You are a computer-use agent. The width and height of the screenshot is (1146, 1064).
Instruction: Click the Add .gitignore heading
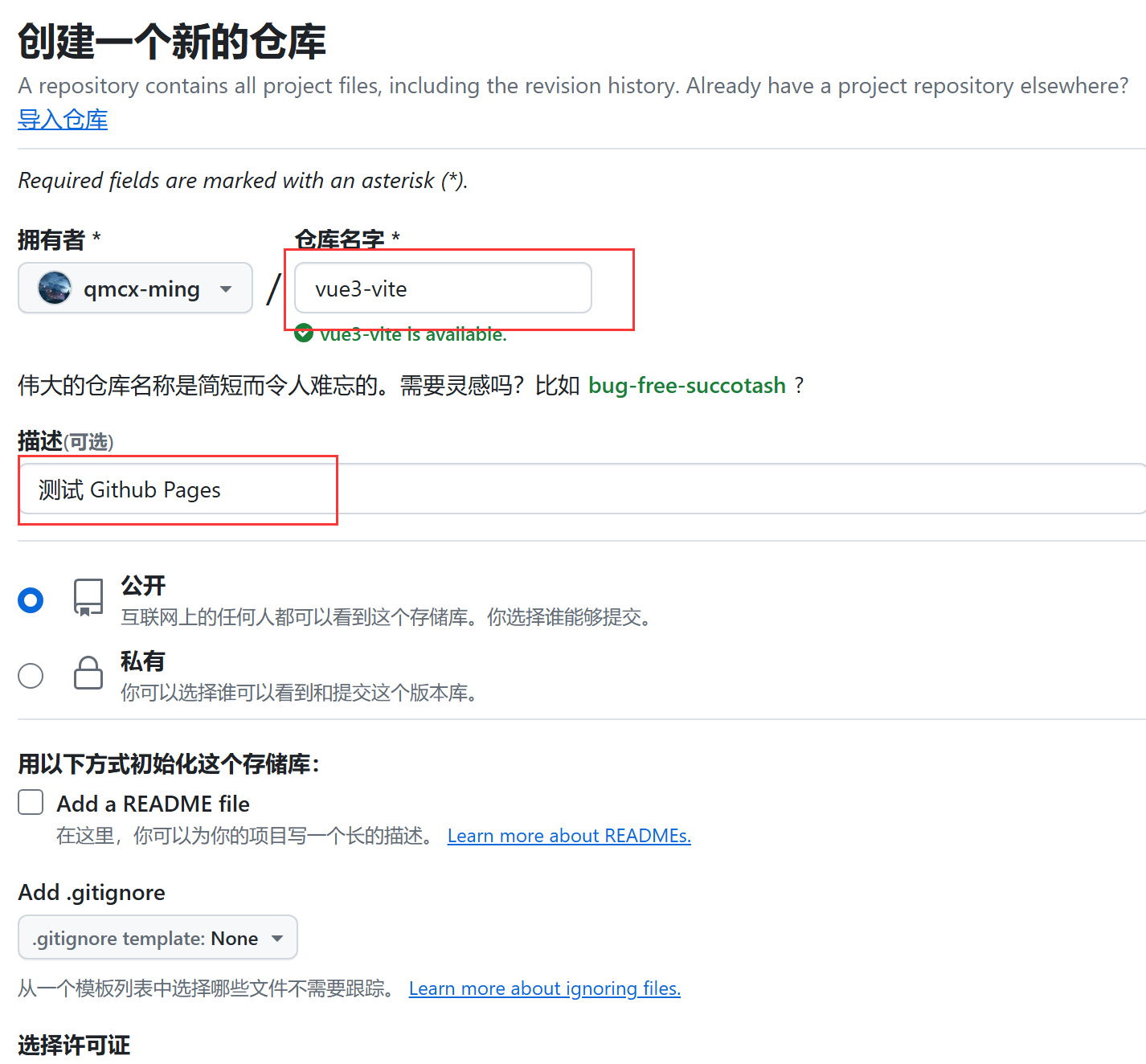(x=92, y=892)
